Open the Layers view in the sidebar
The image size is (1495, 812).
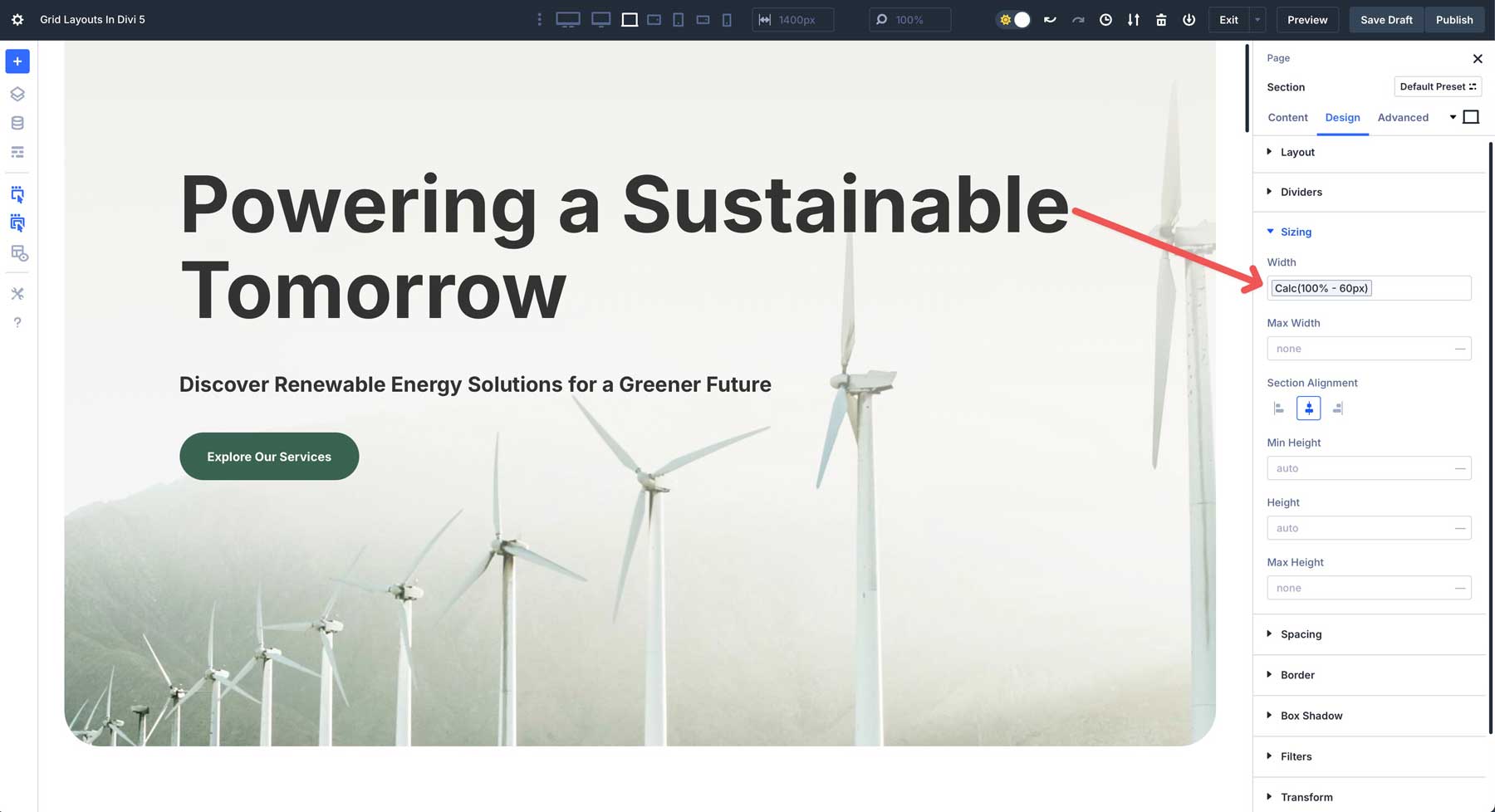click(x=17, y=94)
